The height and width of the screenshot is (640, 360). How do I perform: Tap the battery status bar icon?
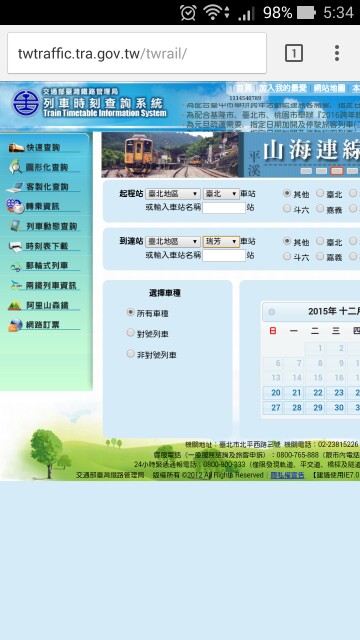click(307, 13)
